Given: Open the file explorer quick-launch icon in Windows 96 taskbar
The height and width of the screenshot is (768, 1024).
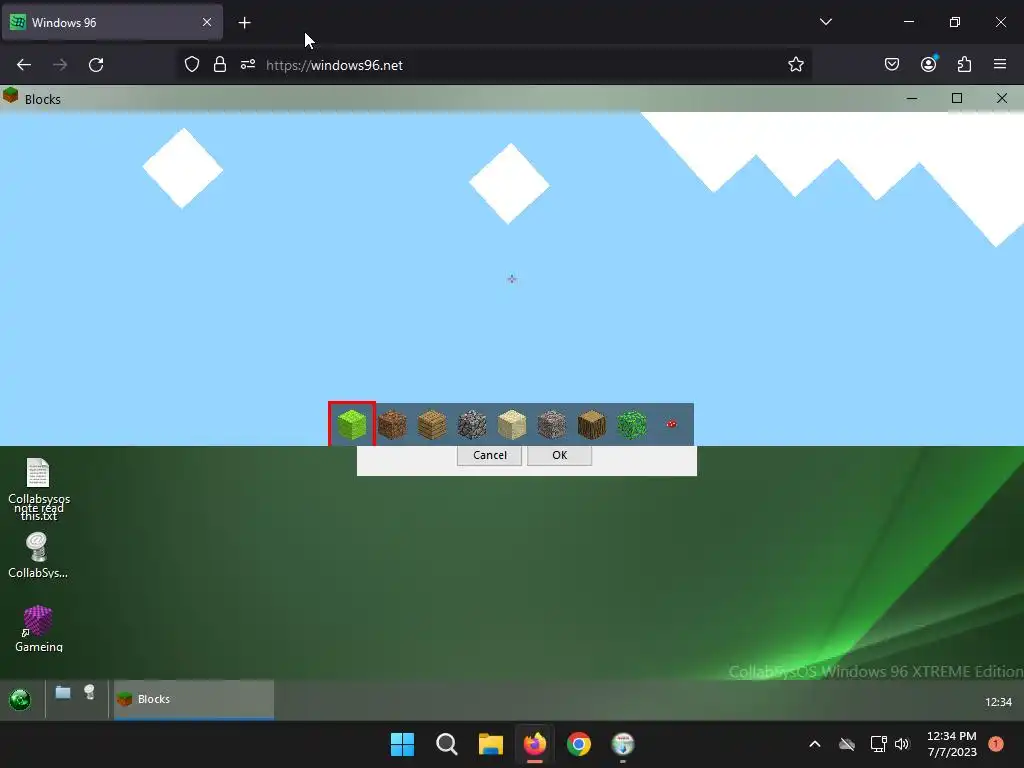Looking at the screenshot, I should (x=63, y=692).
